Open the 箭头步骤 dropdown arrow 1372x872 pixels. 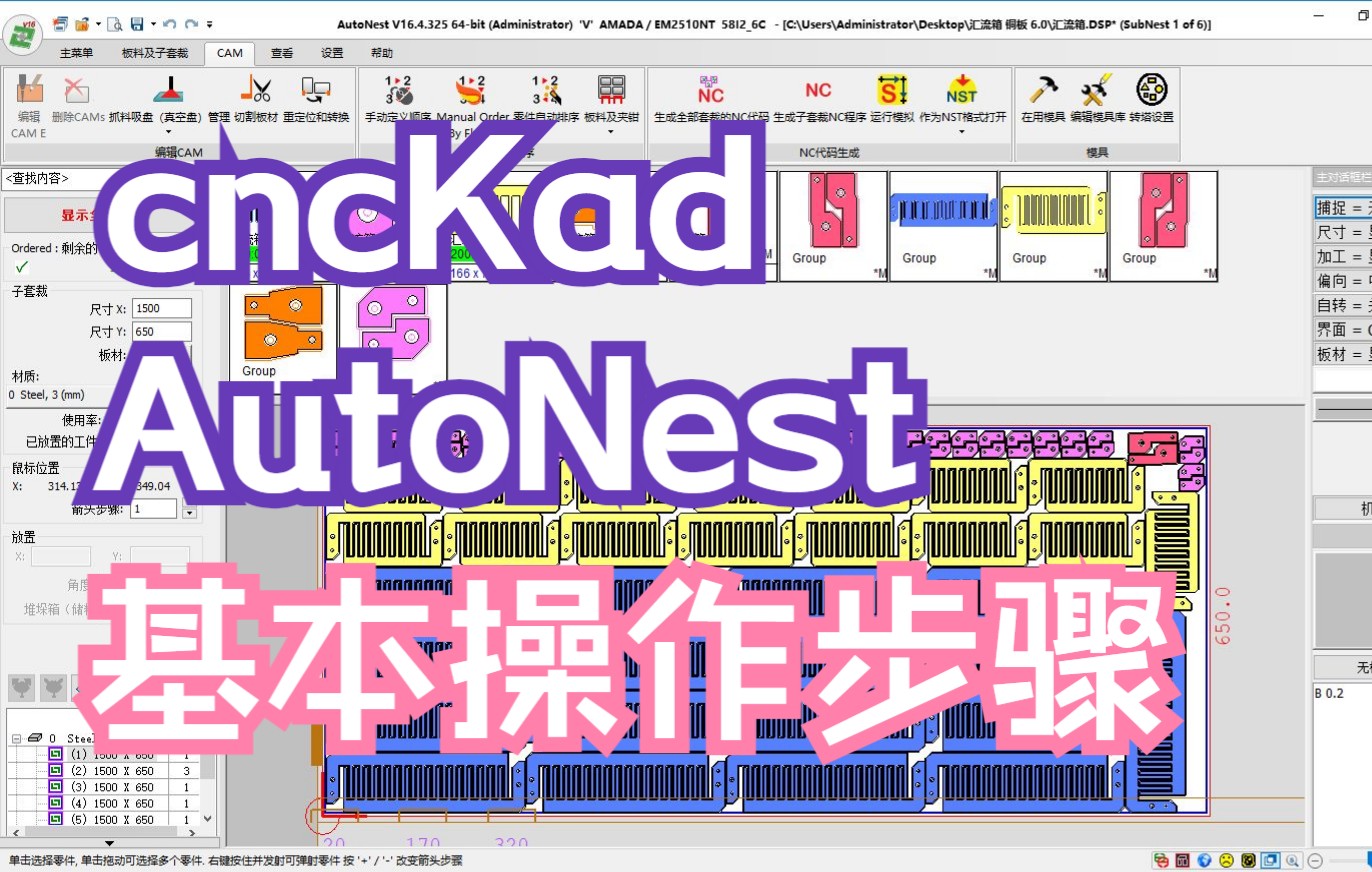189,511
